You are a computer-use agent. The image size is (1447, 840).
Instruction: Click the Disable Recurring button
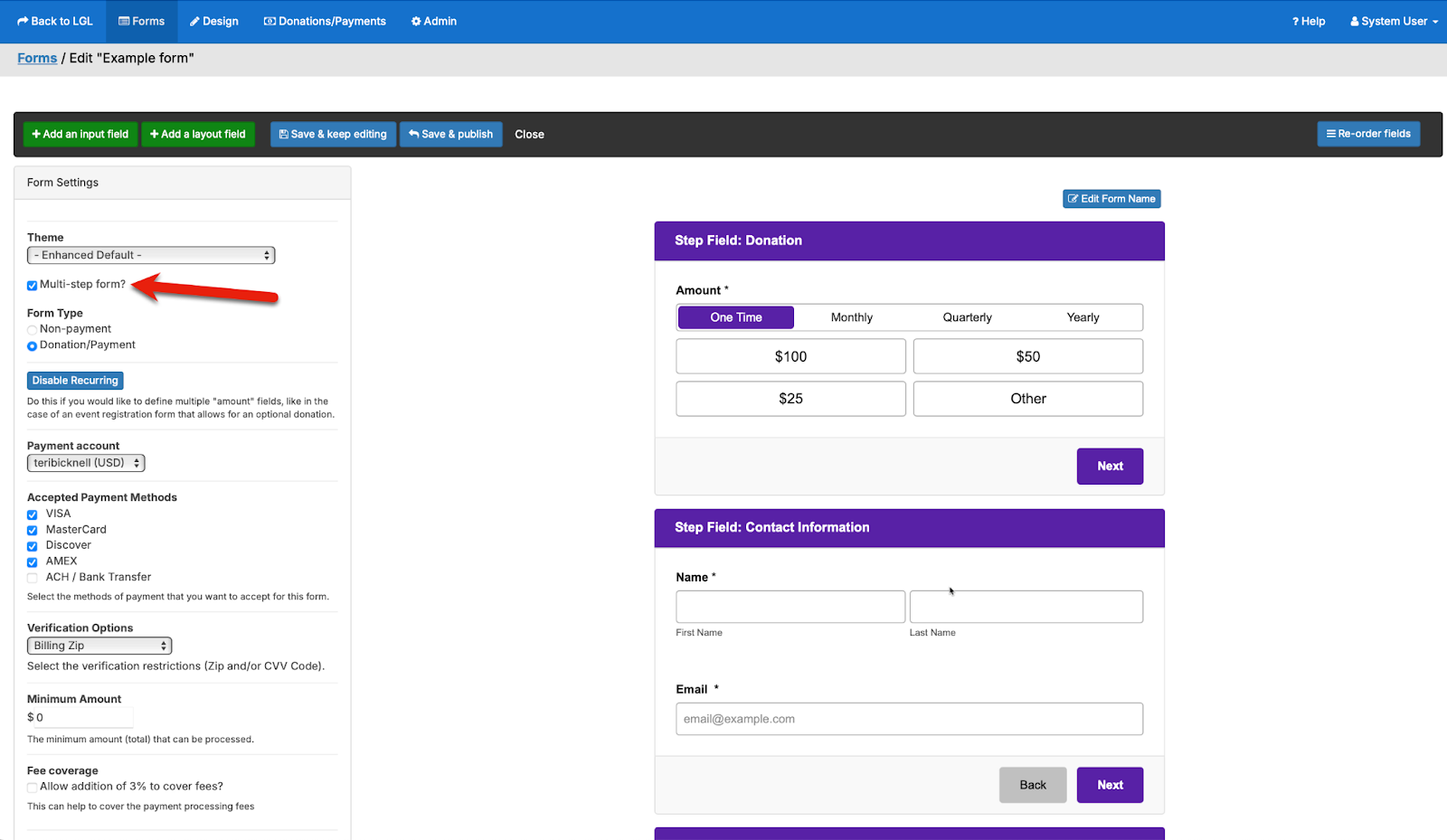click(75, 381)
